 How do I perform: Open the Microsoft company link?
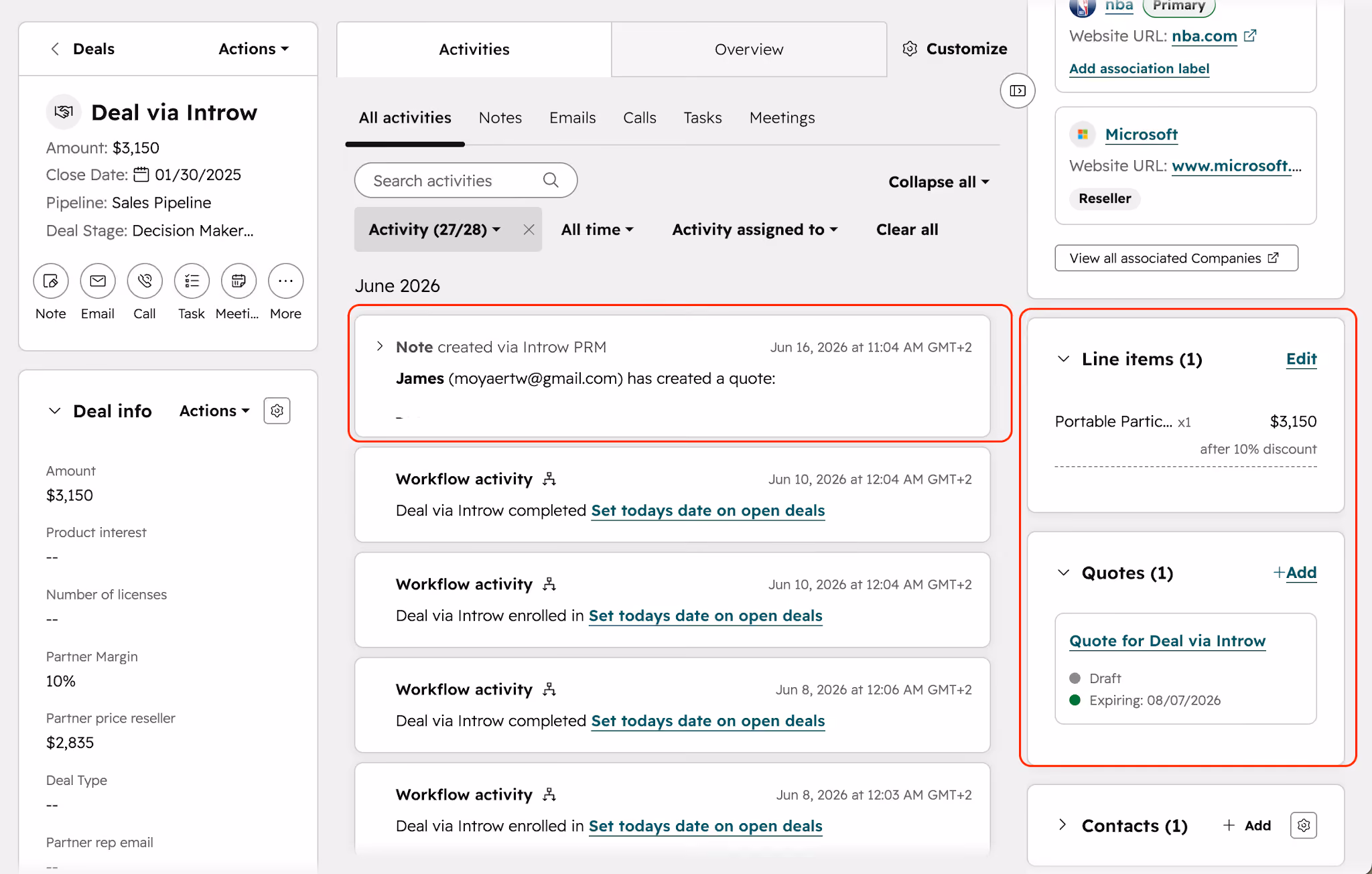click(1142, 134)
